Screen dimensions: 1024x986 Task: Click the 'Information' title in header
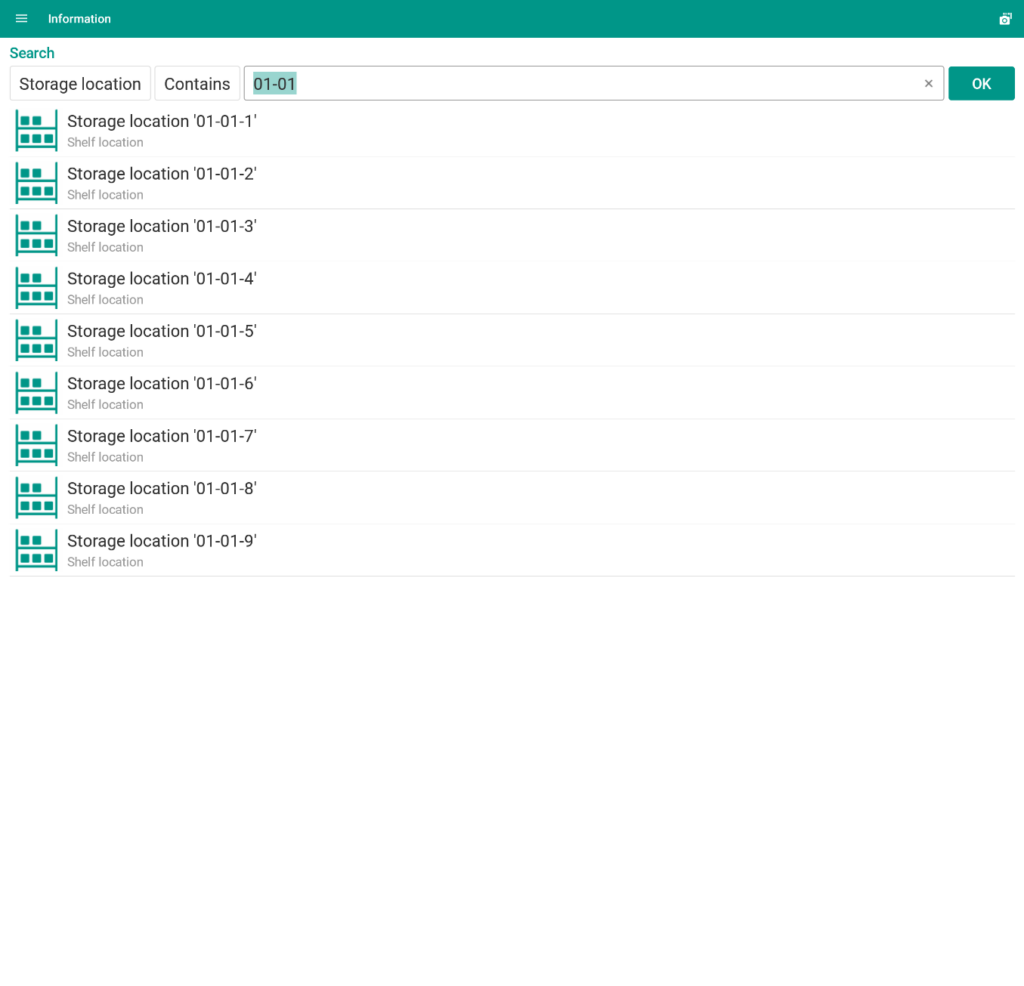[x=79, y=19]
